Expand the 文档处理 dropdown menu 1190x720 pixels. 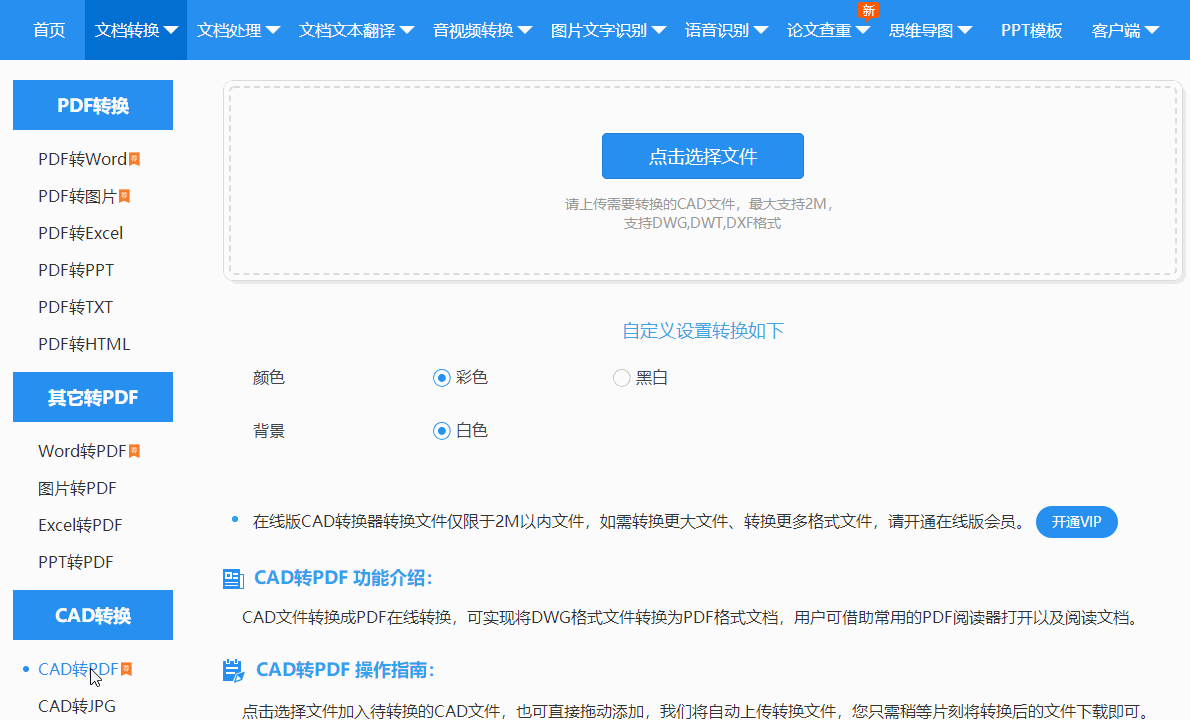[238, 30]
